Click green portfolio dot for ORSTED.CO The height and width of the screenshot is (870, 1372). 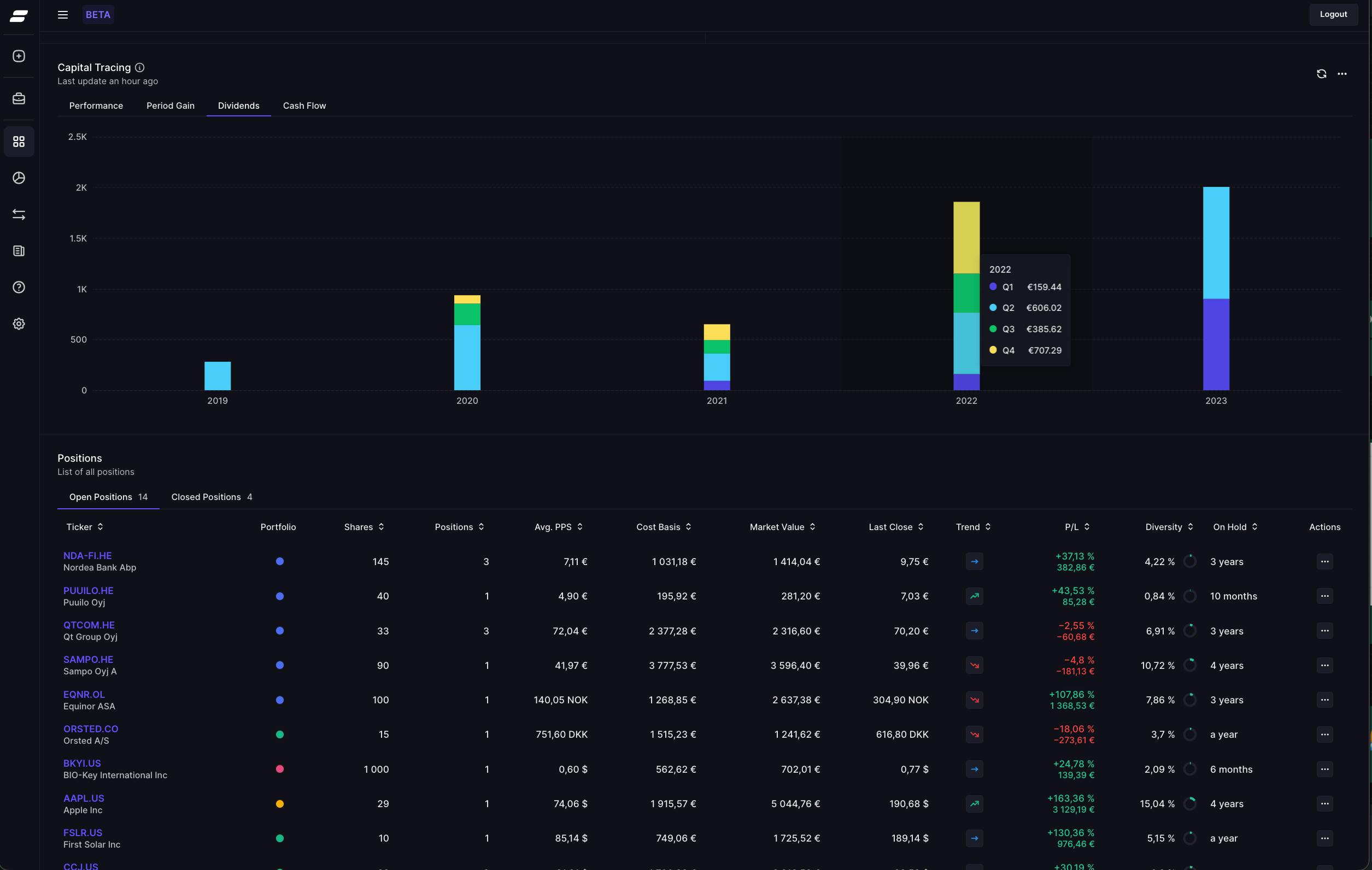coord(280,734)
